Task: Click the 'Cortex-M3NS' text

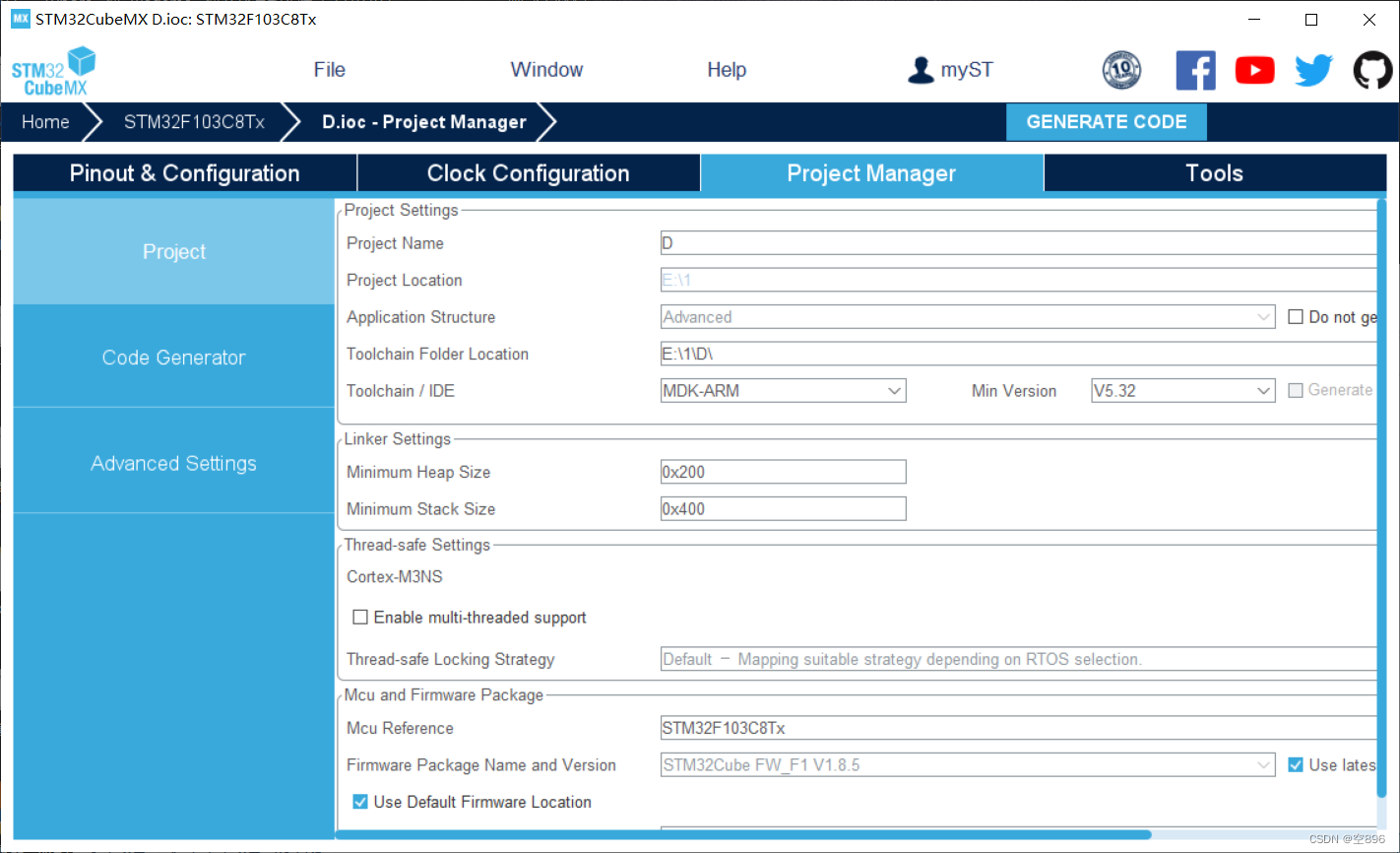Action: coord(395,577)
